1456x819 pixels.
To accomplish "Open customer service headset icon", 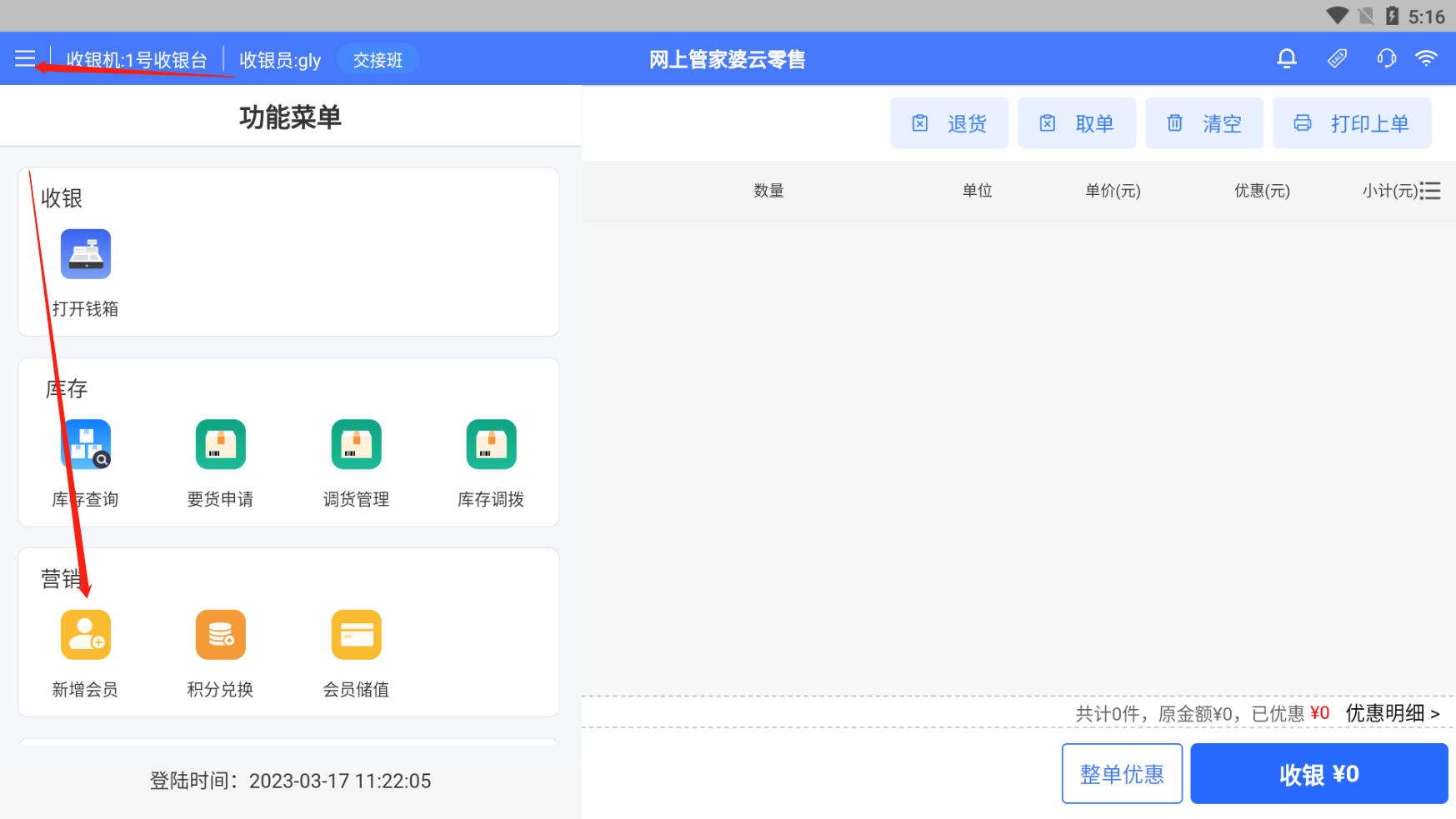I will point(1386,58).
